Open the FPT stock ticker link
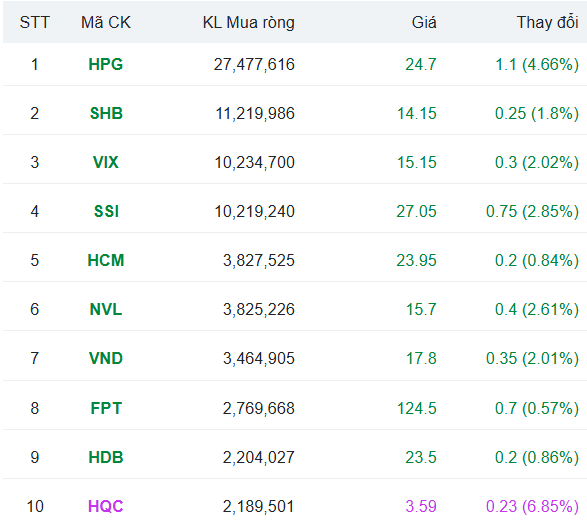The width and height of the screenshot is (587, 522). (106, 408)
